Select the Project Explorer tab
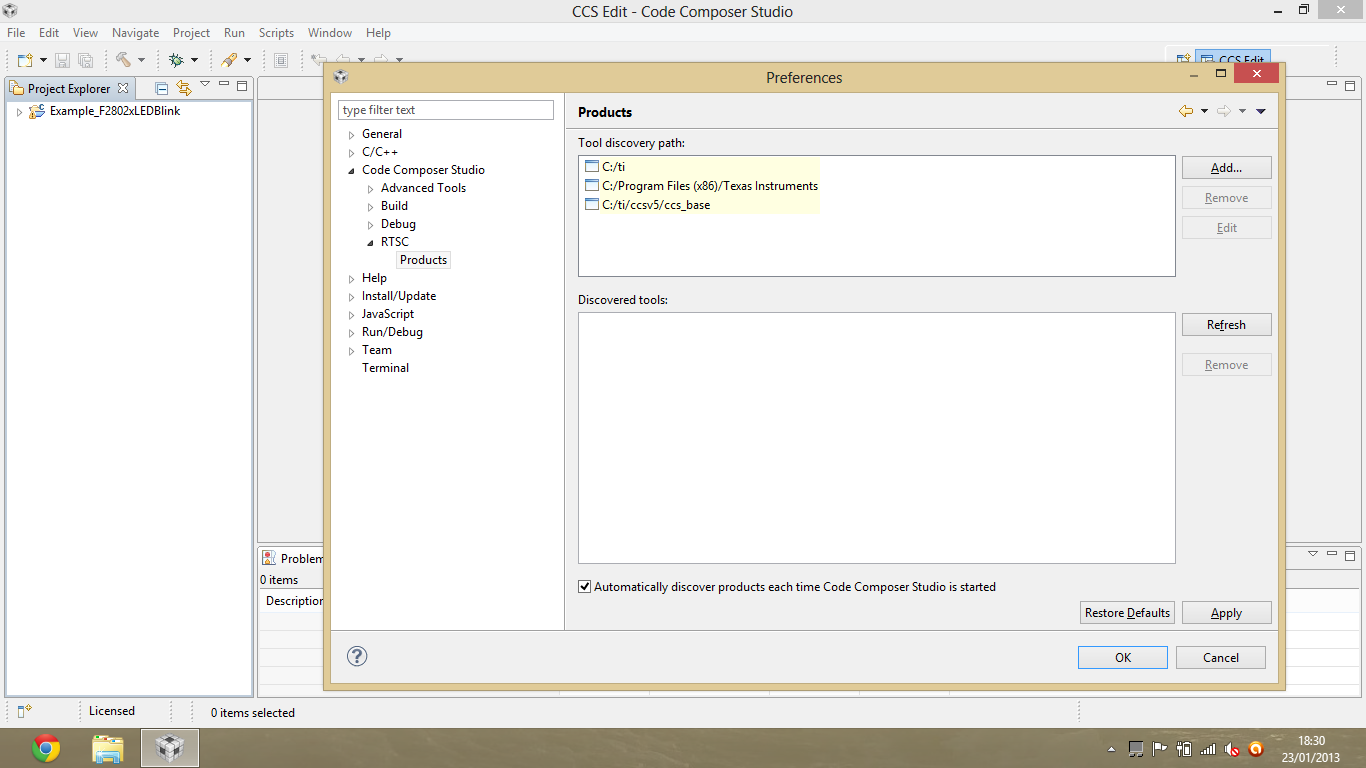The image size is (1366, 768). (69, 88)
